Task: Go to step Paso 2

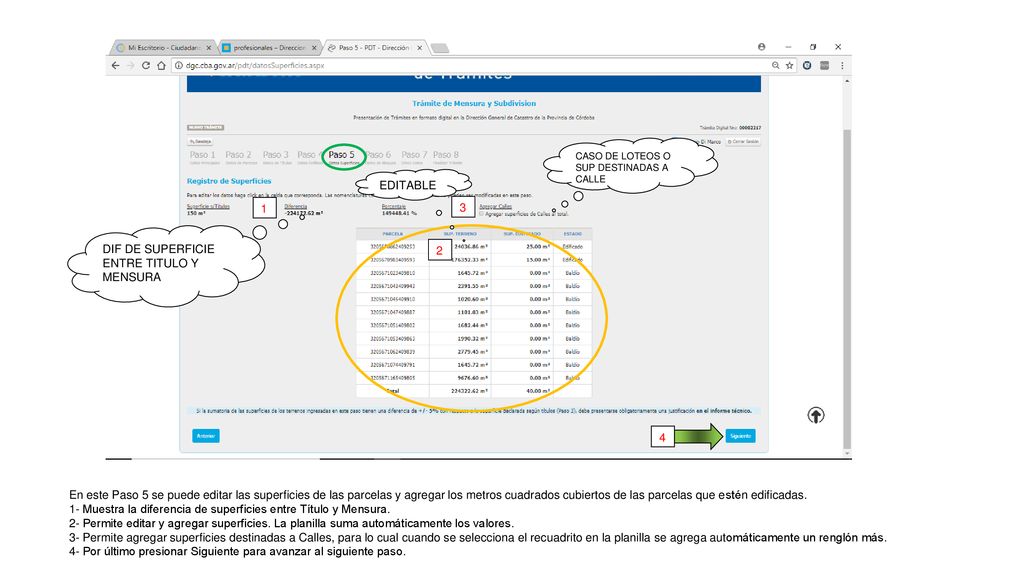Action: pyautogui.click(x=238, y=156)
